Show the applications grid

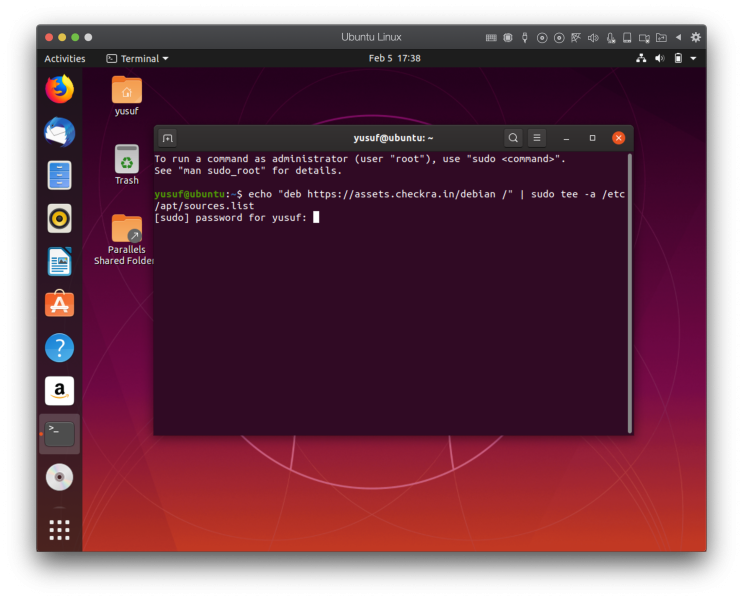(x=59, y=529)
